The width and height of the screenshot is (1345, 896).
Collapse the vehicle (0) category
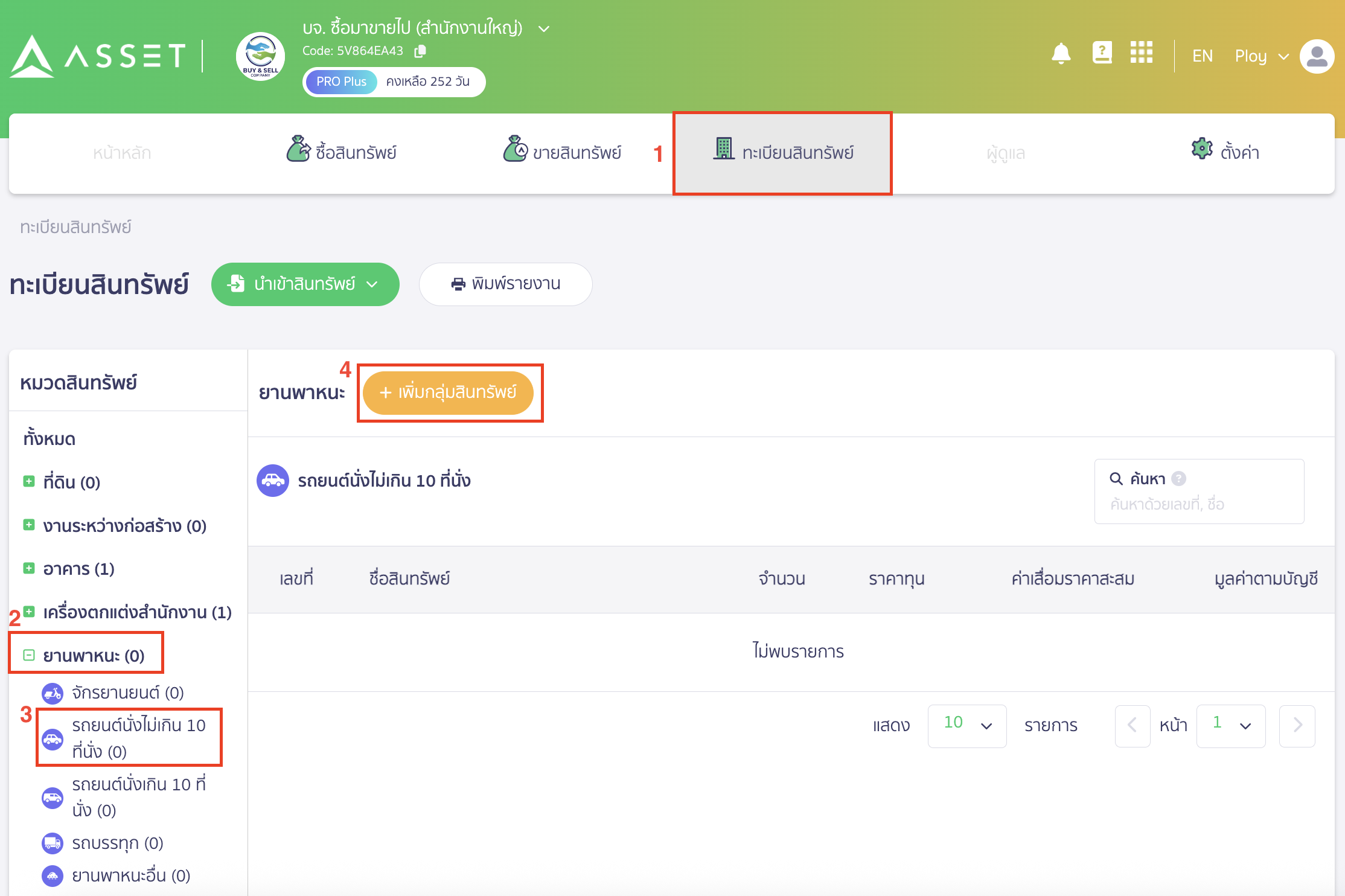[x=29, y=656]
